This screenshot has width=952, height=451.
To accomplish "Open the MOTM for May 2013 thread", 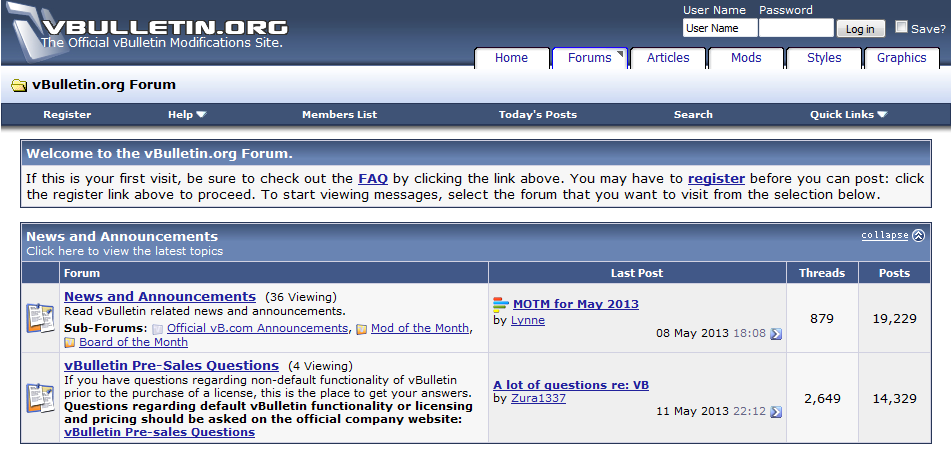I will click(576, 304).
